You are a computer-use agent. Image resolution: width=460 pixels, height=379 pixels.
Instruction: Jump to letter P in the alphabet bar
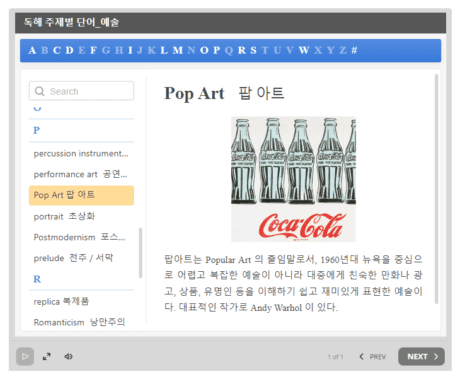click(217, 50)
